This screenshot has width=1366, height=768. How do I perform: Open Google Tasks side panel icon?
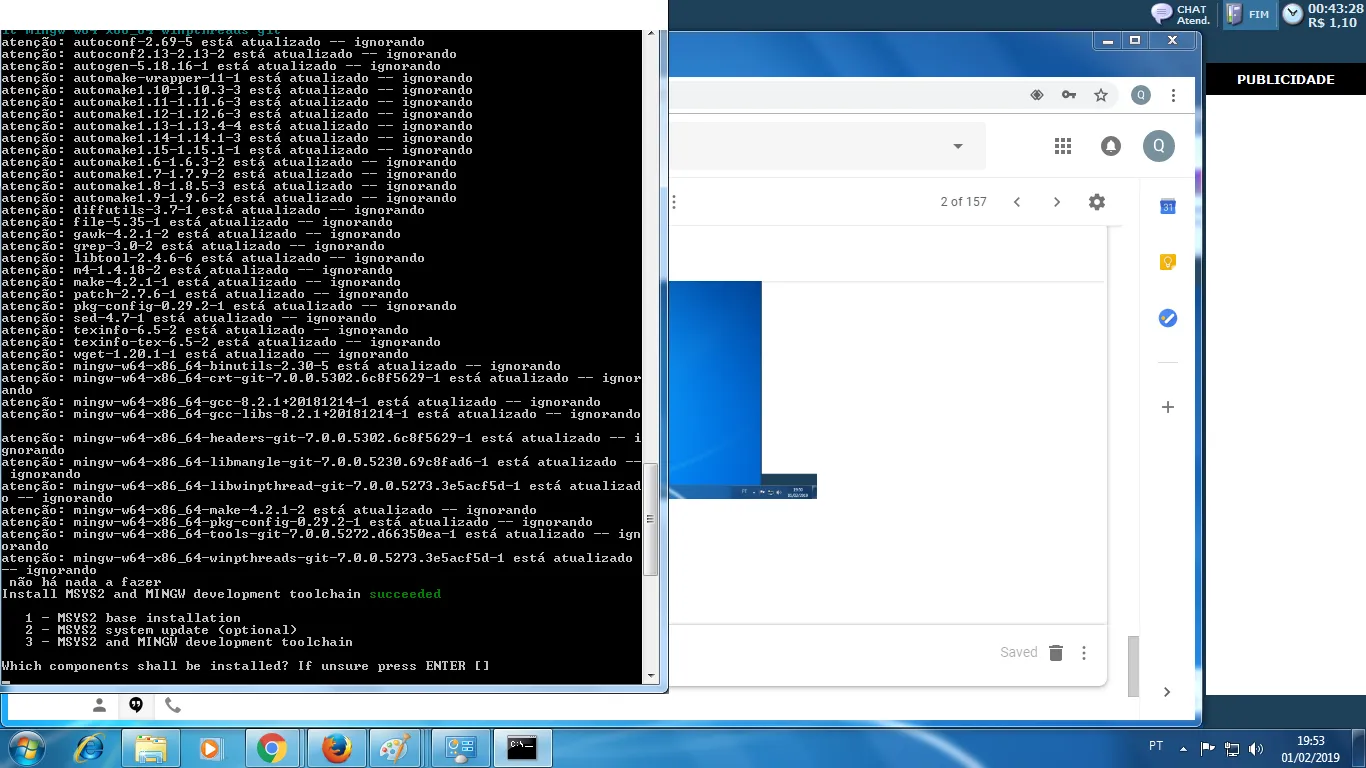tap(1167, 318)
